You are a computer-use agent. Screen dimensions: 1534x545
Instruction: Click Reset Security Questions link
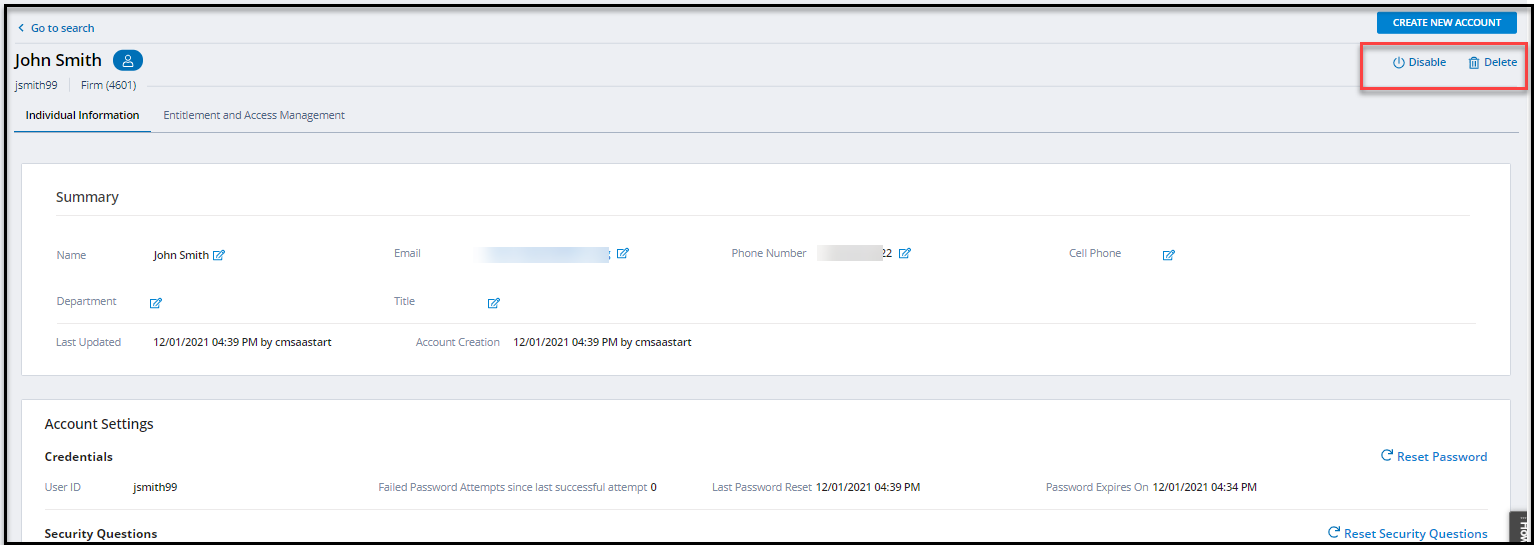point(1415,534)
